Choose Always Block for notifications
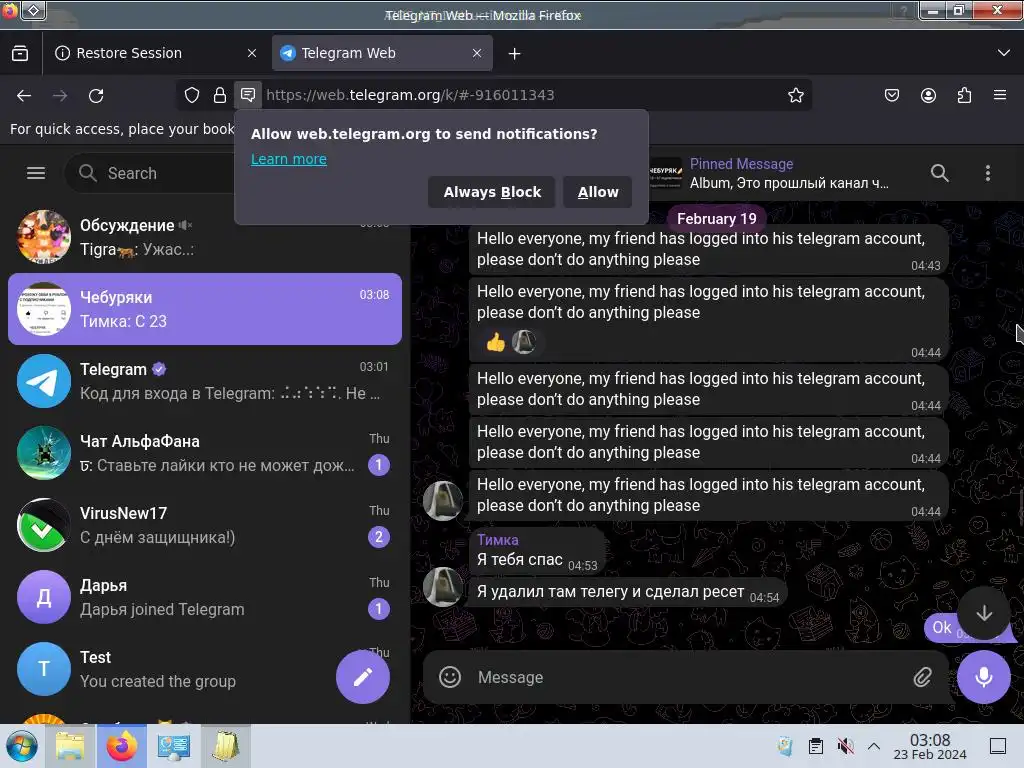This screenshot has height=768, width=1024. pyautogui.click(x=492, y=192)
